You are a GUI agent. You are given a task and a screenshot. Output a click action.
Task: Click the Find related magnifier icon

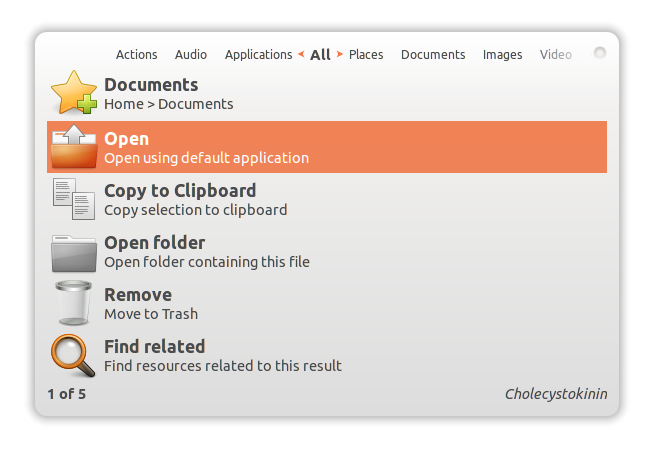pyautogui.click(x=73, y=355)
